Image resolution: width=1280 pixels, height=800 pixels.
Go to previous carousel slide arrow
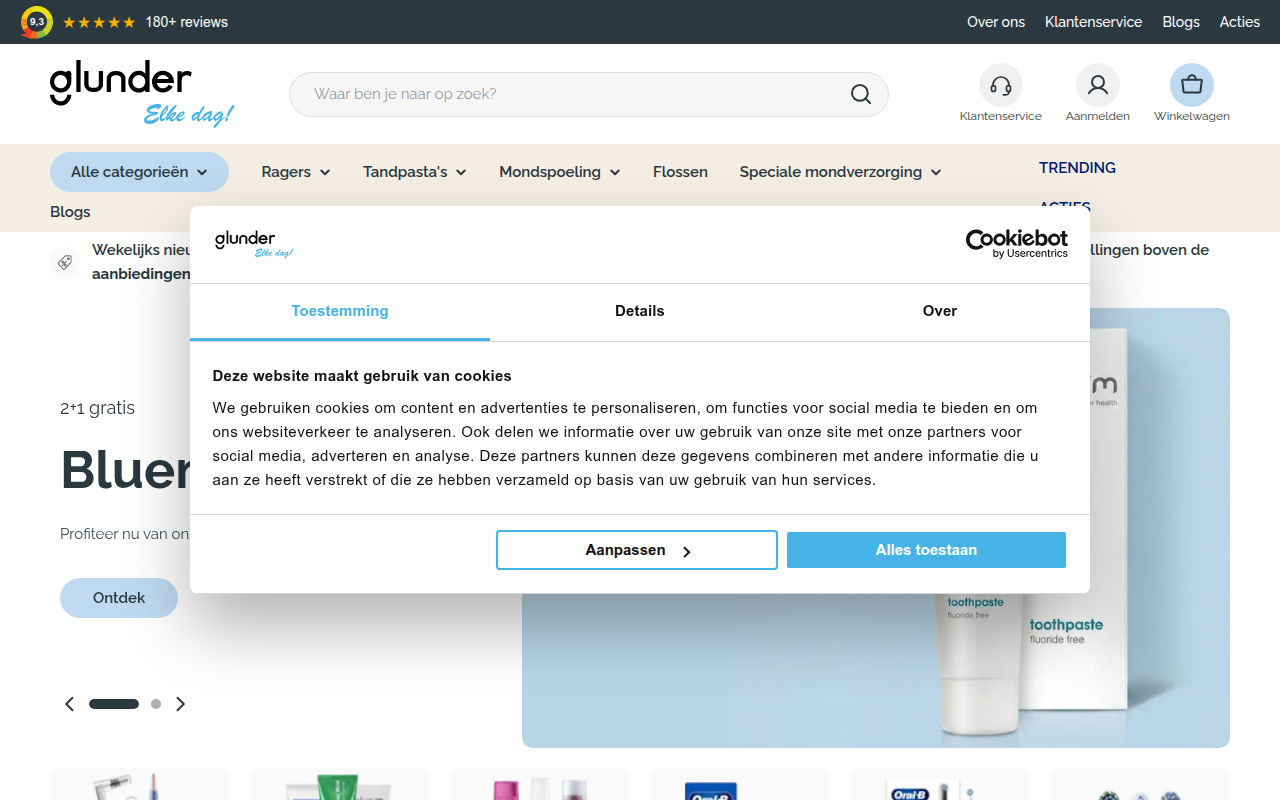pos(69,704)
